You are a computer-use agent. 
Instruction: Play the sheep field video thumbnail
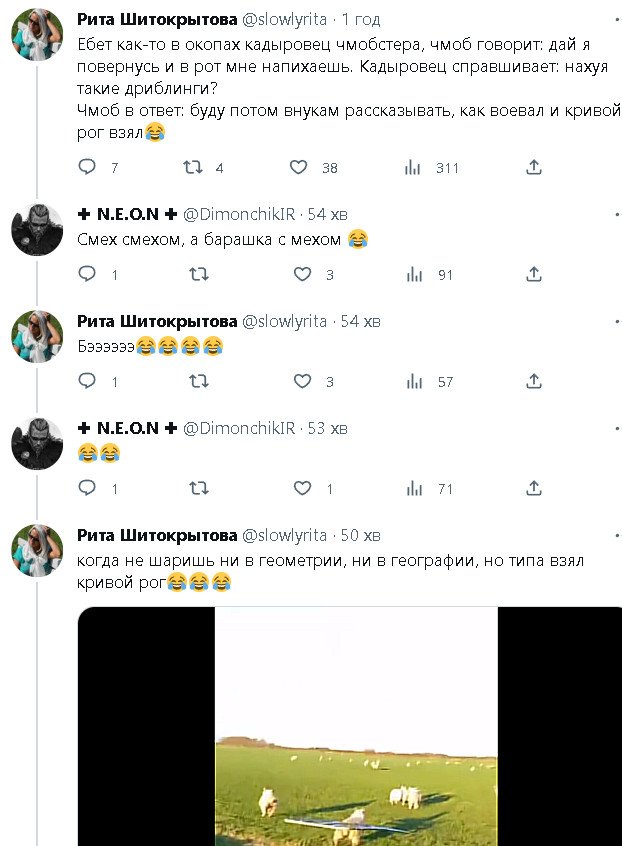pos(356,726)
